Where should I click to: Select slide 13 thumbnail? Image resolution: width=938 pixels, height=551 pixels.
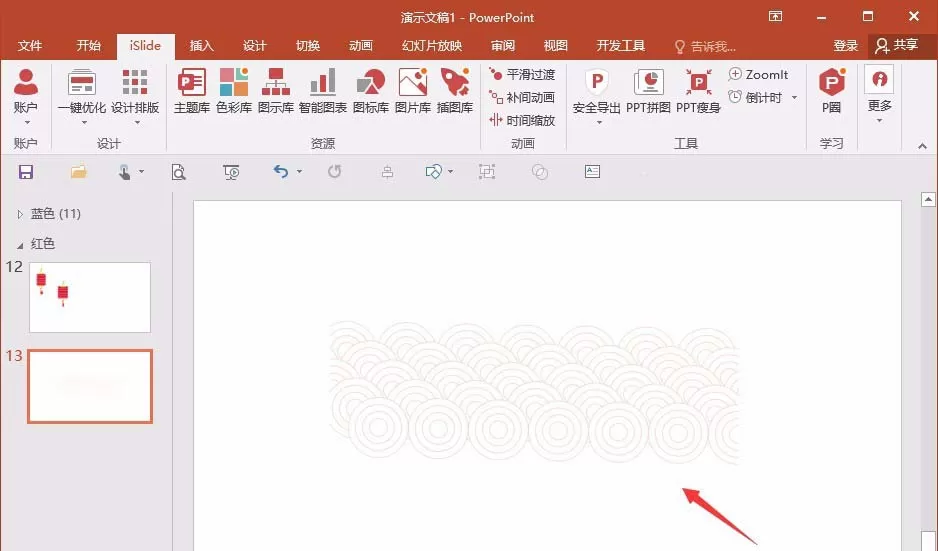[x=90, y=386]
